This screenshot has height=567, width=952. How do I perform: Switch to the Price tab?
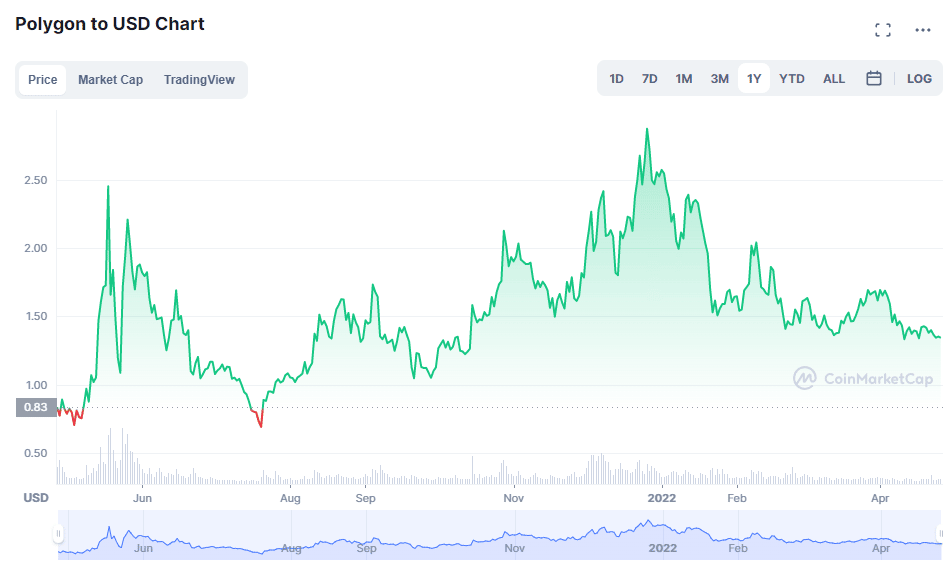point(42,80)
